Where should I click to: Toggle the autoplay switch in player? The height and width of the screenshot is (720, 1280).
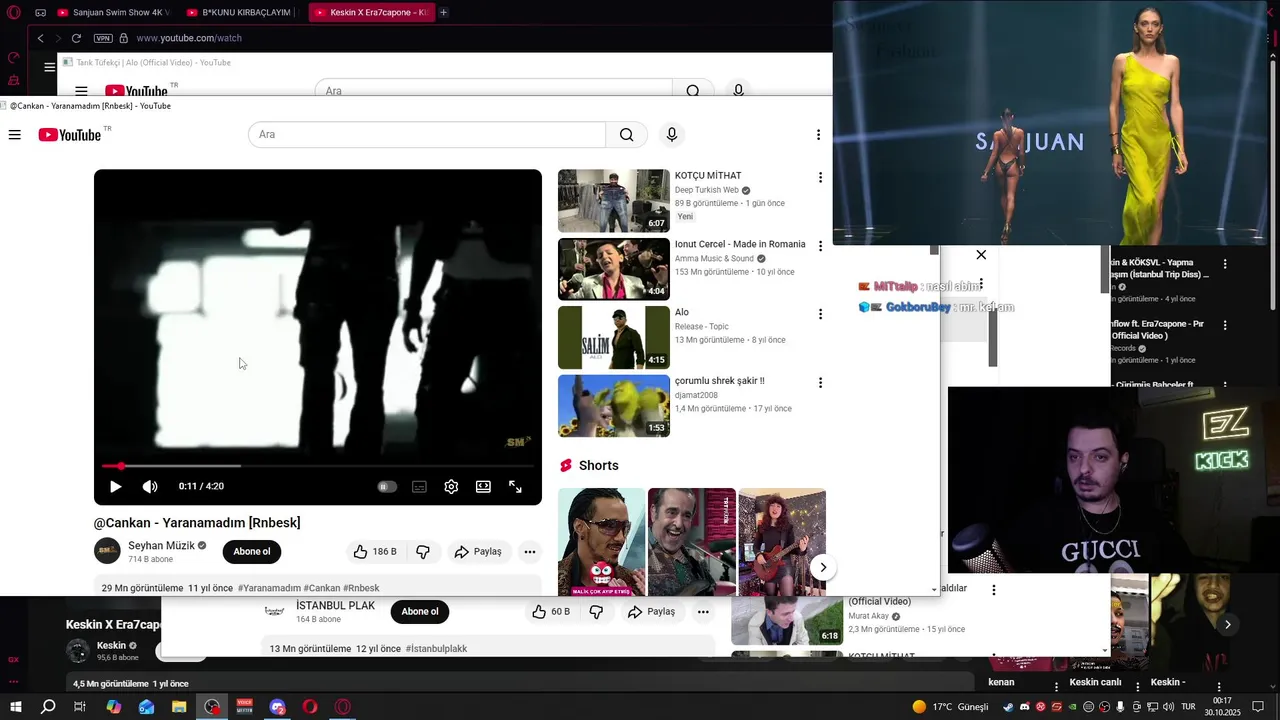(x=387, y=487)
